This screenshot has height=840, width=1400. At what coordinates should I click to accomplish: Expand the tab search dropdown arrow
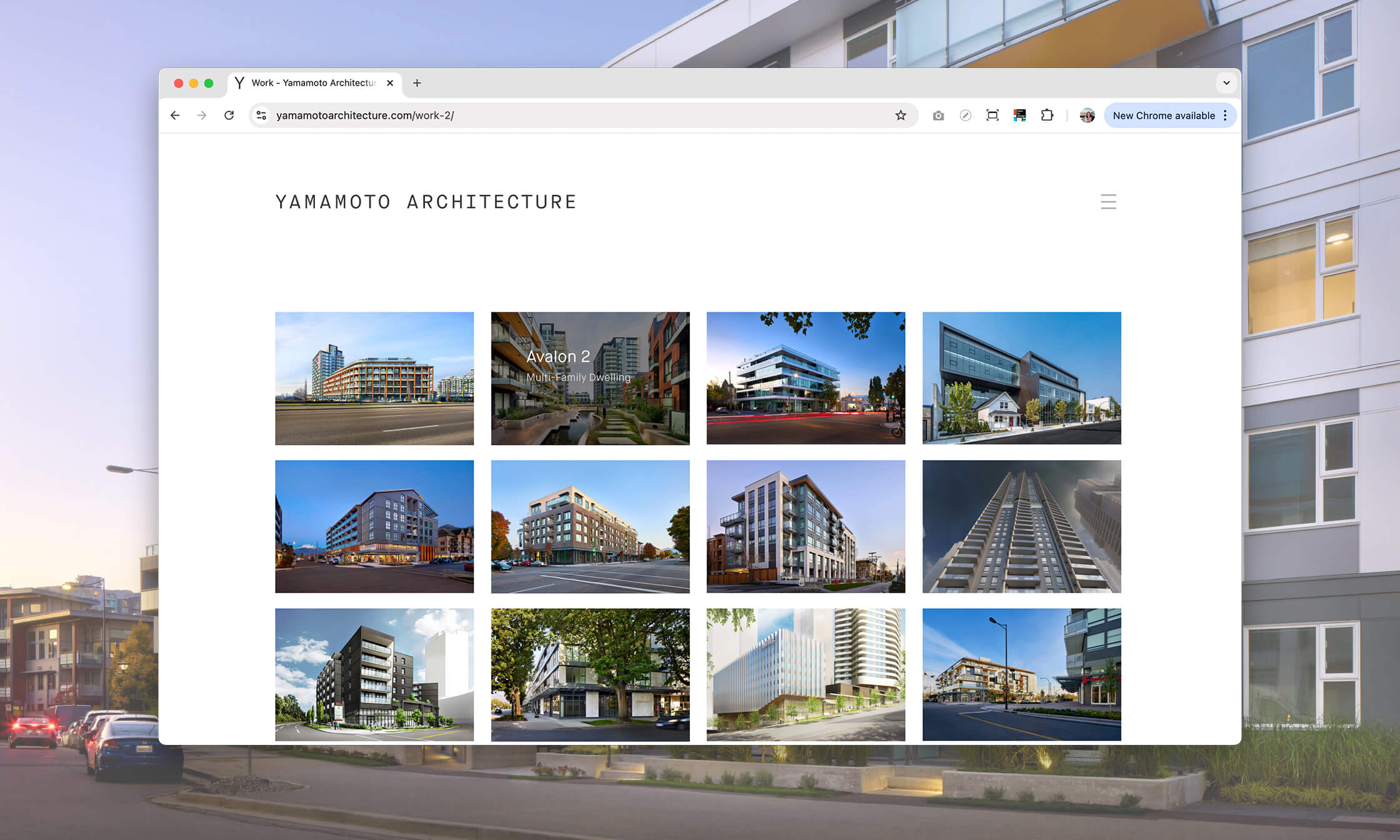(1226, 82)
